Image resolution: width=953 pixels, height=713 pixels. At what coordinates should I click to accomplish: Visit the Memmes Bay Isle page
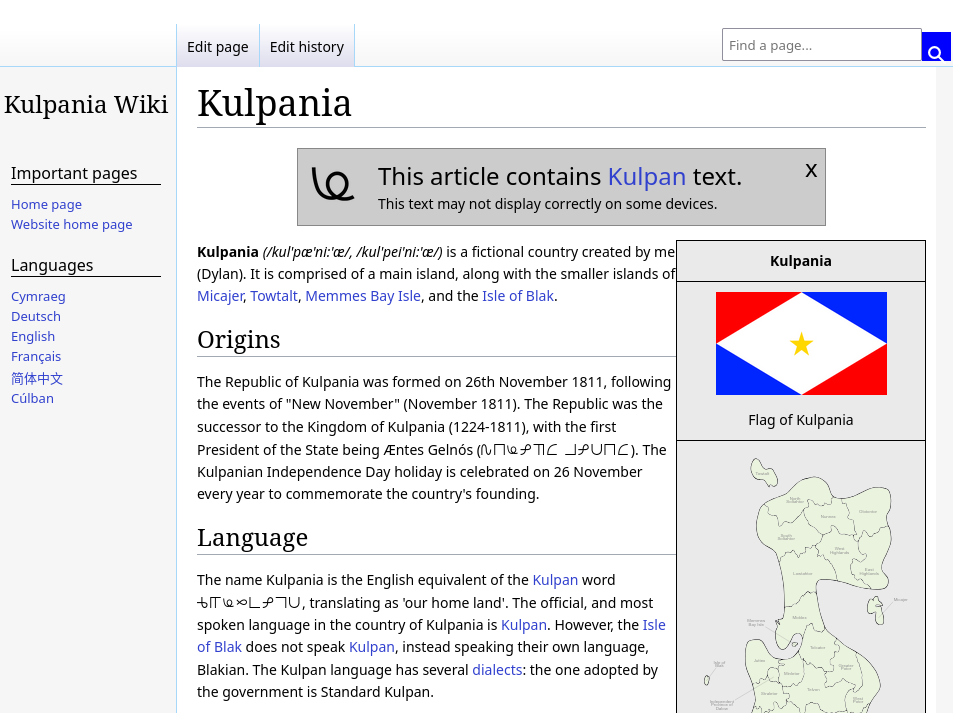(x=361, y=295)
